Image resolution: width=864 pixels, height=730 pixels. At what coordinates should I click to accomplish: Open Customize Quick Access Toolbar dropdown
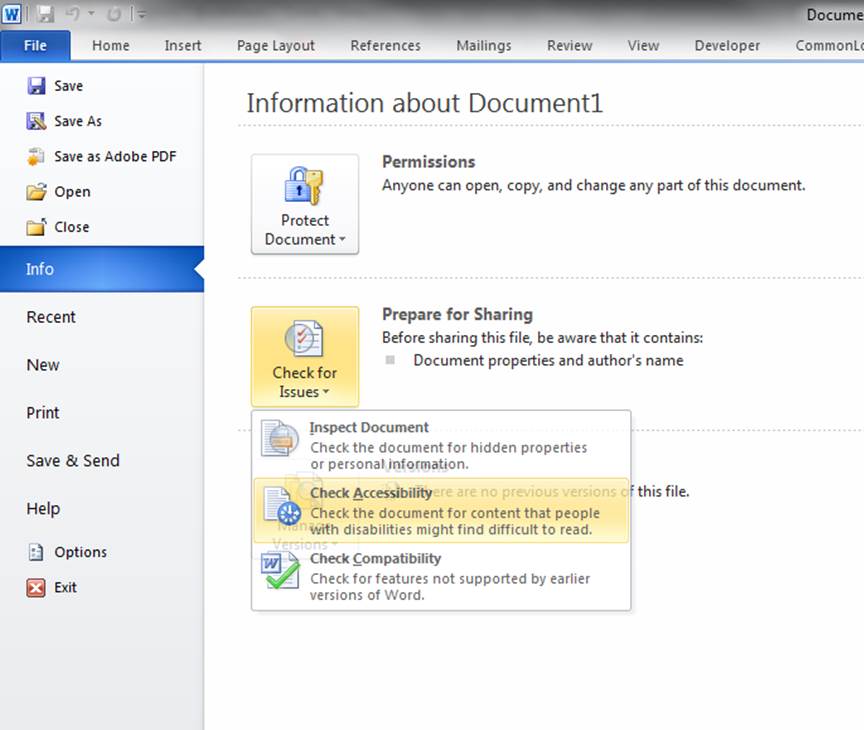click(142, 14)
